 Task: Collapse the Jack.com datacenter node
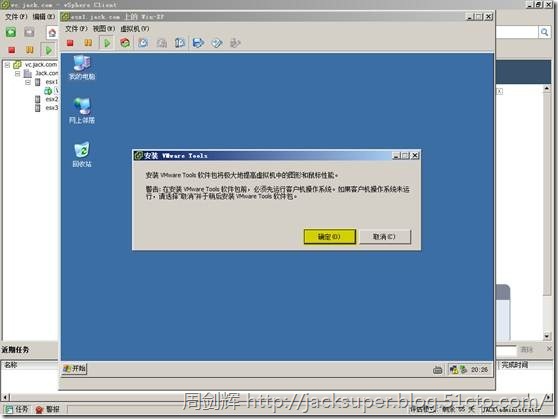pyautogui.click(x=17, y=74)
